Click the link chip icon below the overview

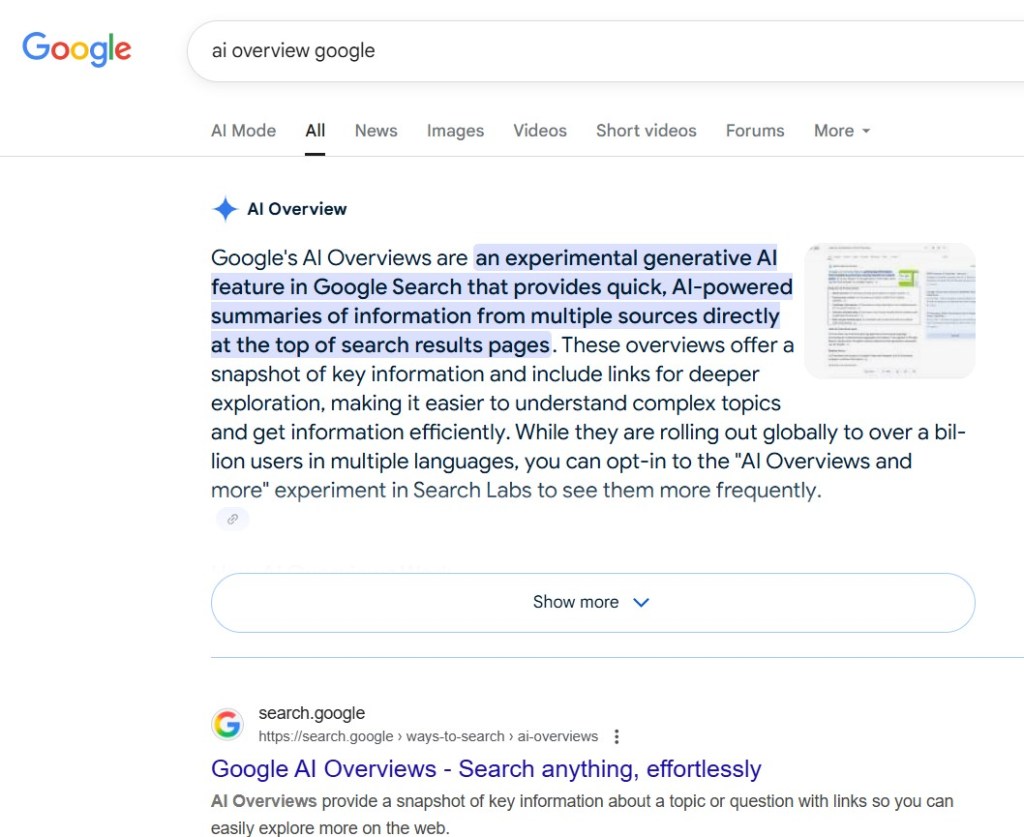coord(233,519)
